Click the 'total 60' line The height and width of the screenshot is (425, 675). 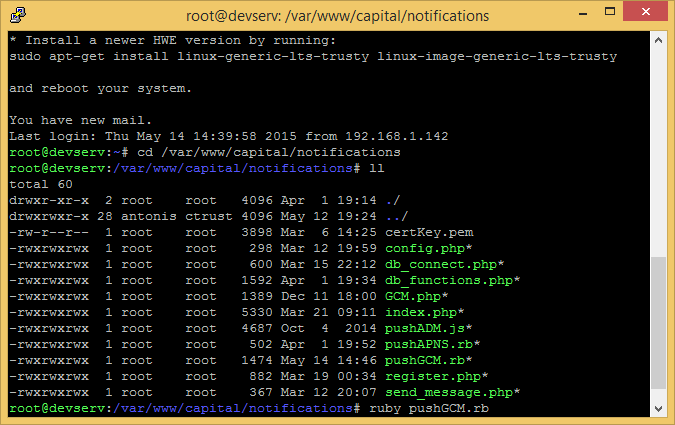coord(41,184)
